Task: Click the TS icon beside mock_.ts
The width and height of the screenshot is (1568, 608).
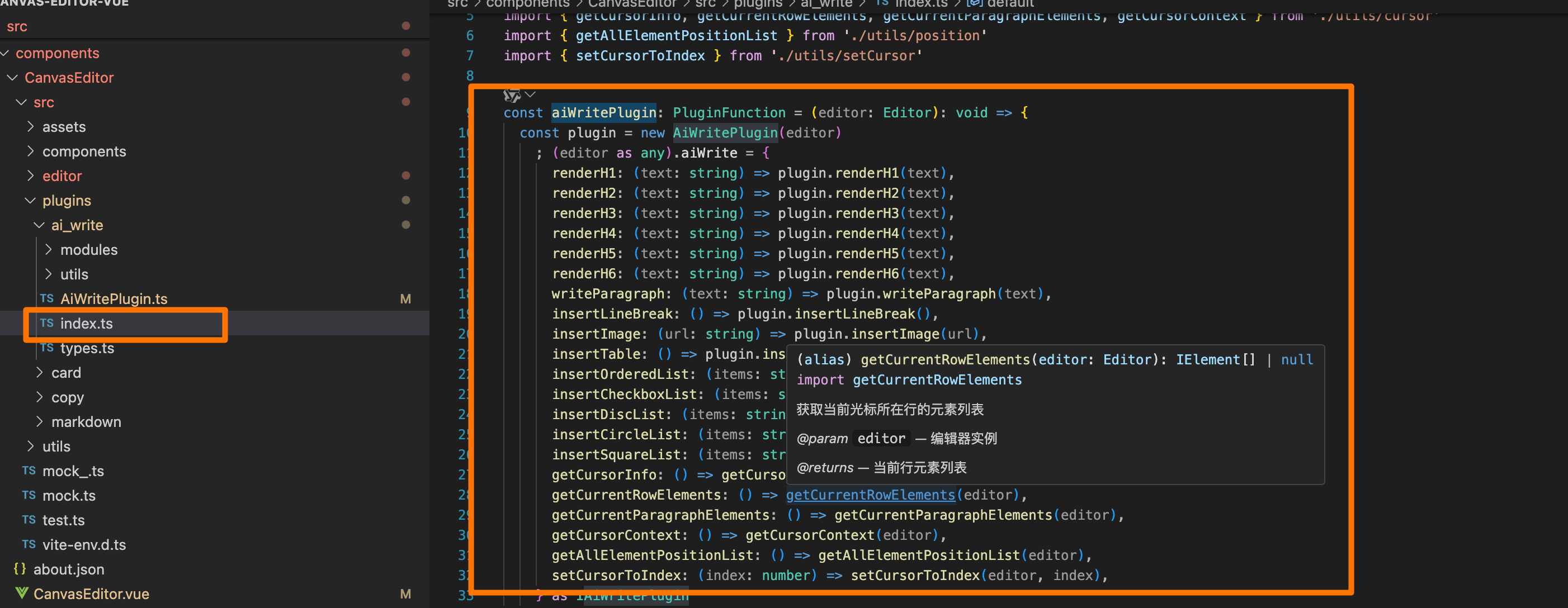Action: point(29,471)
